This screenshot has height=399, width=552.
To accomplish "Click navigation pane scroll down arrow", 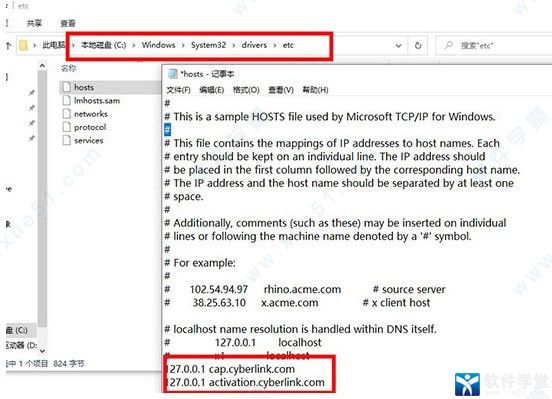I will click(42, 351).
